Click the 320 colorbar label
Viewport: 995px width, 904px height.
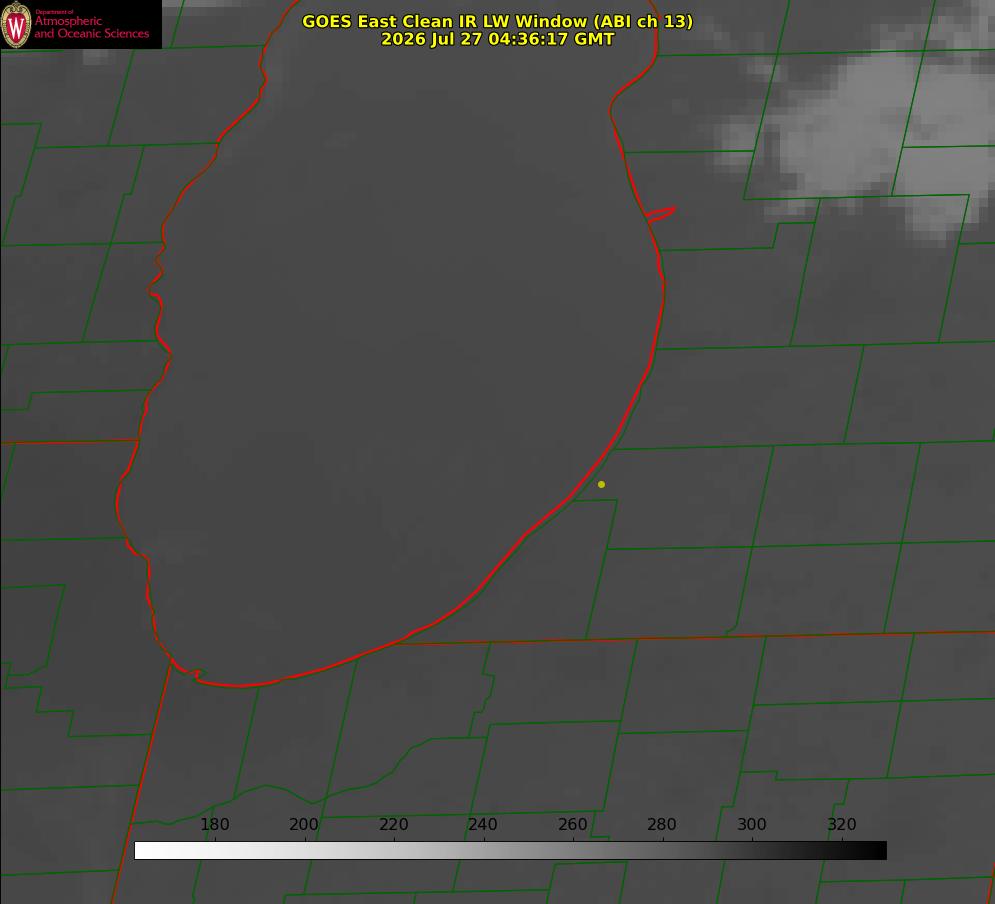842,824
